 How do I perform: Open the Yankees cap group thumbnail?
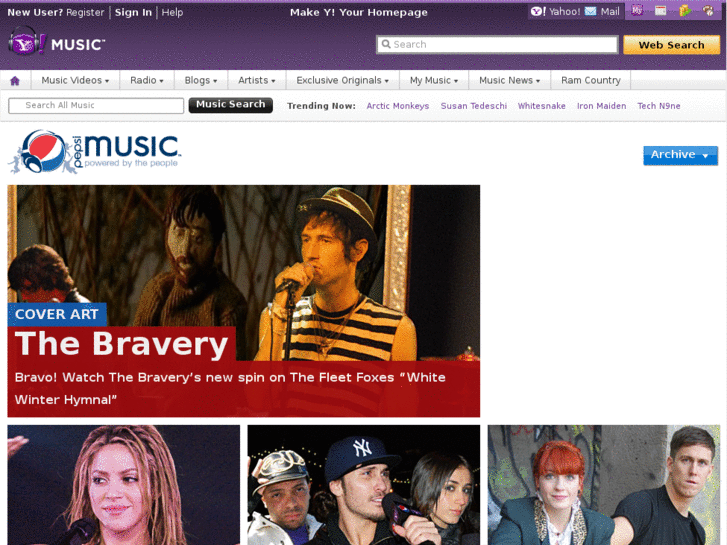(x=364, y=485)
